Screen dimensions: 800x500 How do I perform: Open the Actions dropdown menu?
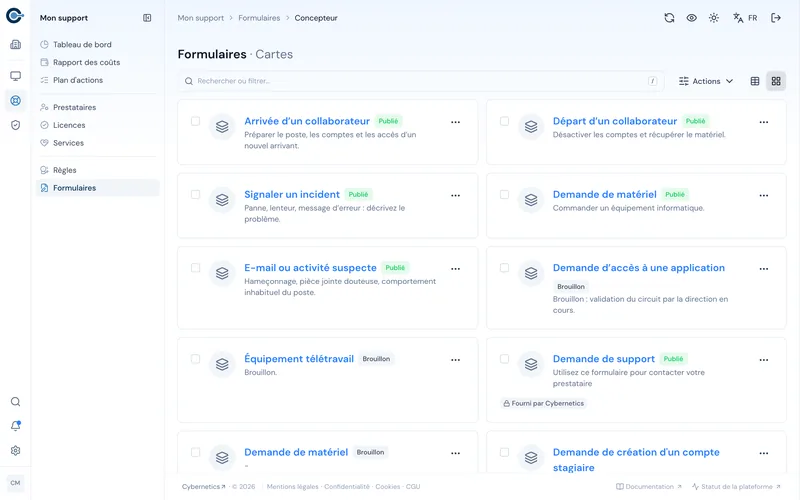(706, 81)
